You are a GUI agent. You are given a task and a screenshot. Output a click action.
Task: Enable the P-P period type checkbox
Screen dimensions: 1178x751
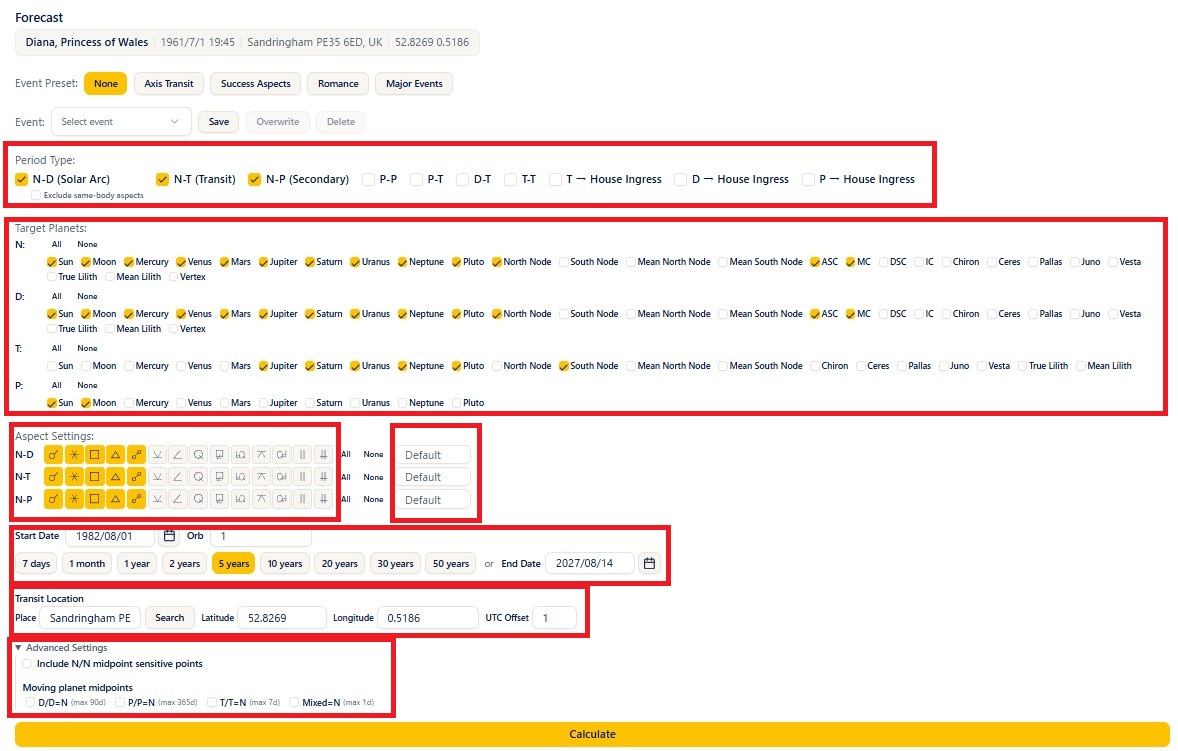[368, 179]
